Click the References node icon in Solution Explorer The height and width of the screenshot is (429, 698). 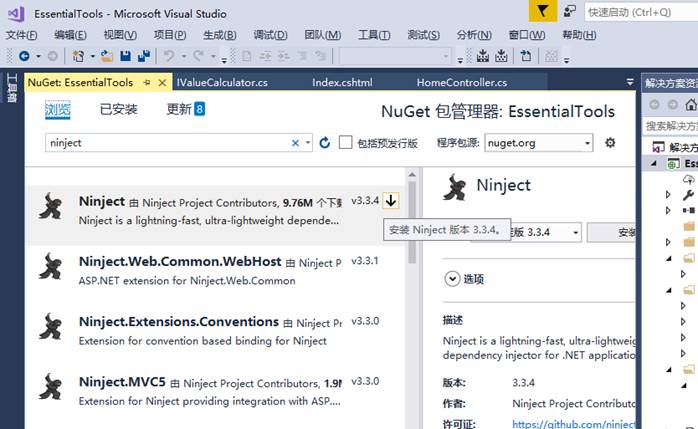click(689, 210)
